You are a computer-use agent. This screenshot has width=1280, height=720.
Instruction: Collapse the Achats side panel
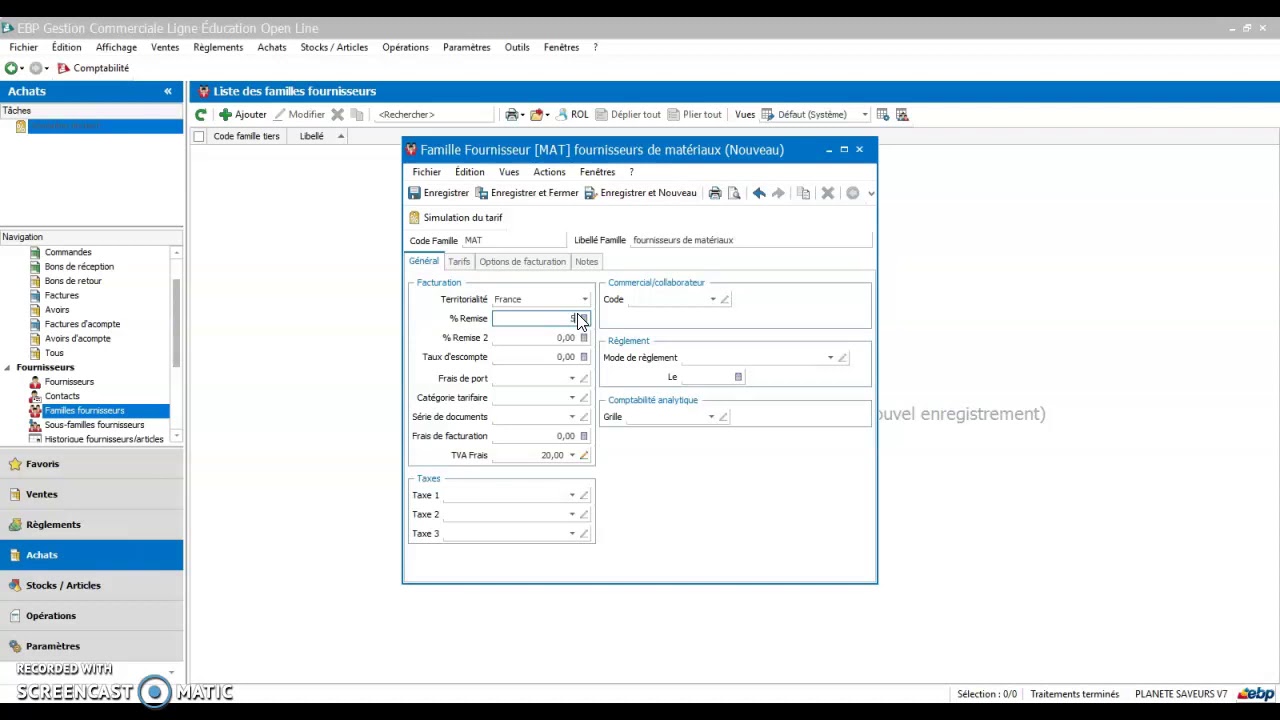point(168,91)
